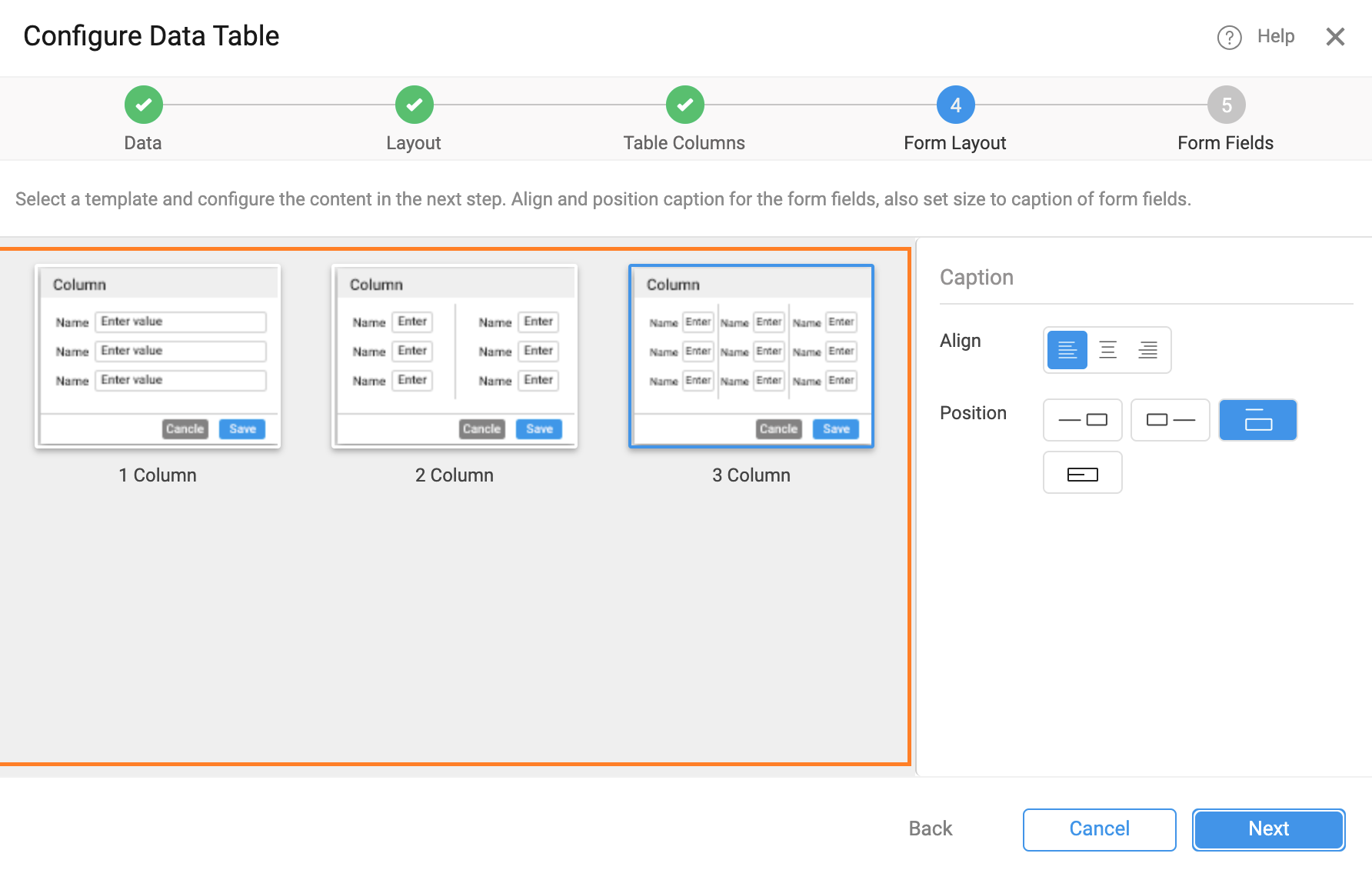
Task: Go Back to the previous step
Action: point(930,829)
